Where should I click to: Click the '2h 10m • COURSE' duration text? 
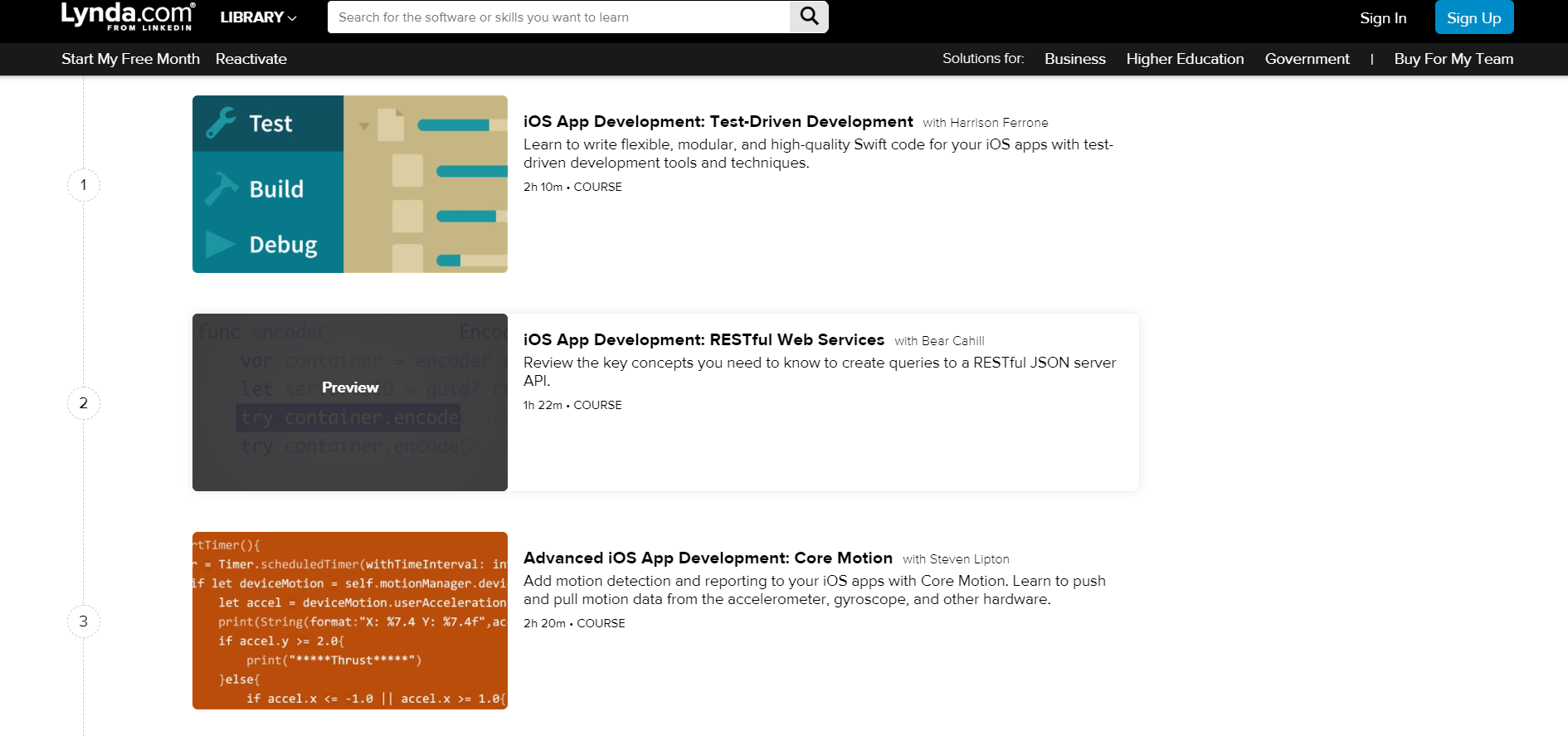572,187
